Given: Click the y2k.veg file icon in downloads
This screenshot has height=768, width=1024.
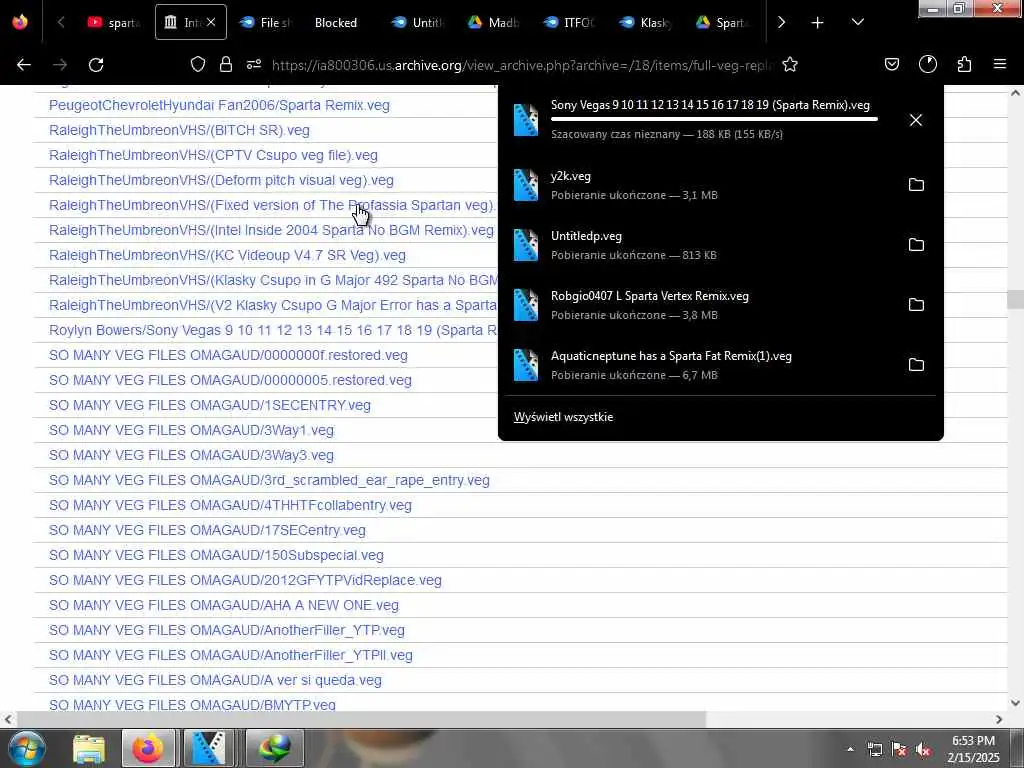Looking at the screenshot, I should [526, 185].
